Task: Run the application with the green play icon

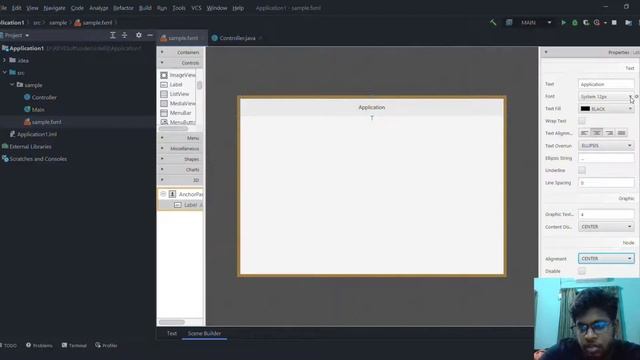Action: point(563,22)
